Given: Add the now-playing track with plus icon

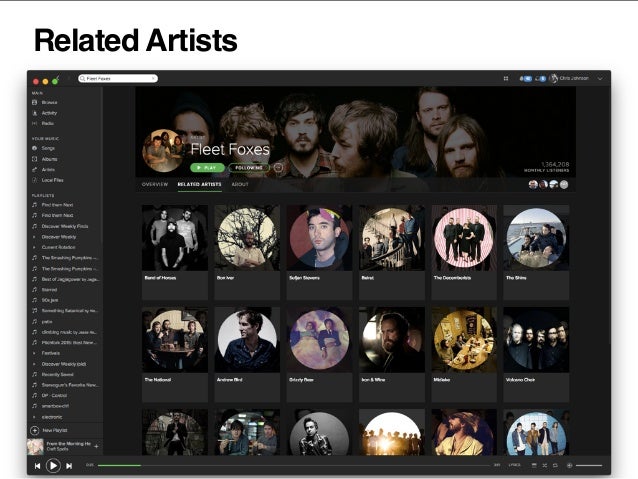Looking at the screenshot, I should pyautogui.click(x=96, y=446).
